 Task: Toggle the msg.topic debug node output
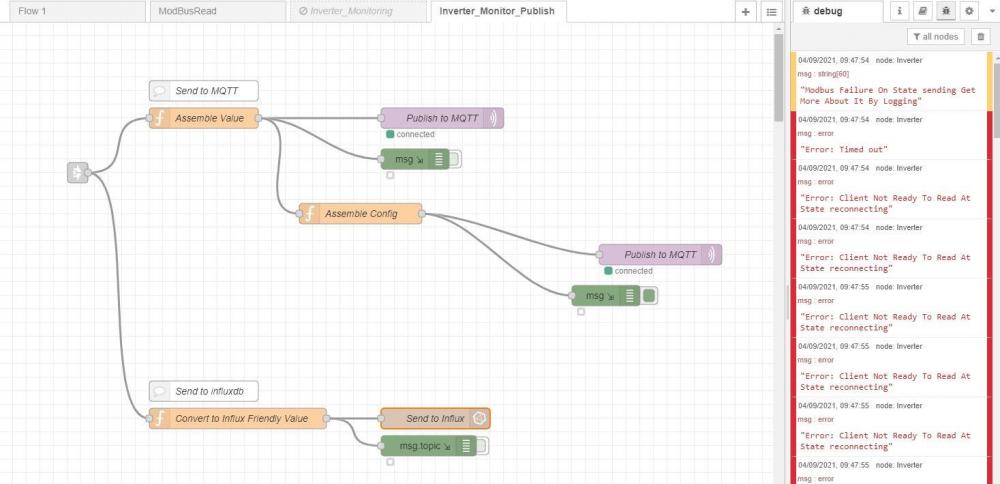482,446
